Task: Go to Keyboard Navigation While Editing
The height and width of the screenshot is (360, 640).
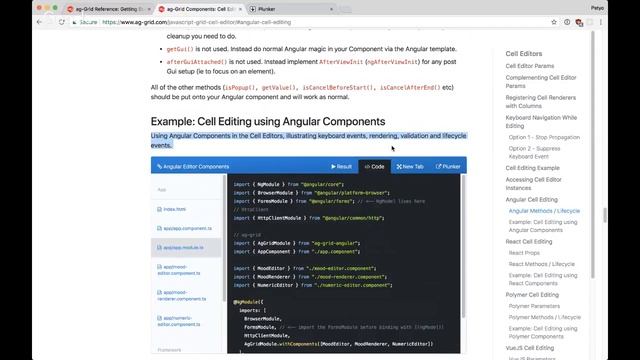Action: (x=541, y=122)
